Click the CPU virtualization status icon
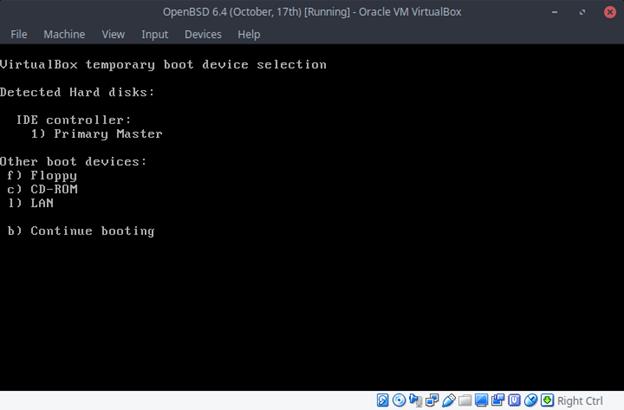The image size is (624, 410). click(x=514, y=400)
